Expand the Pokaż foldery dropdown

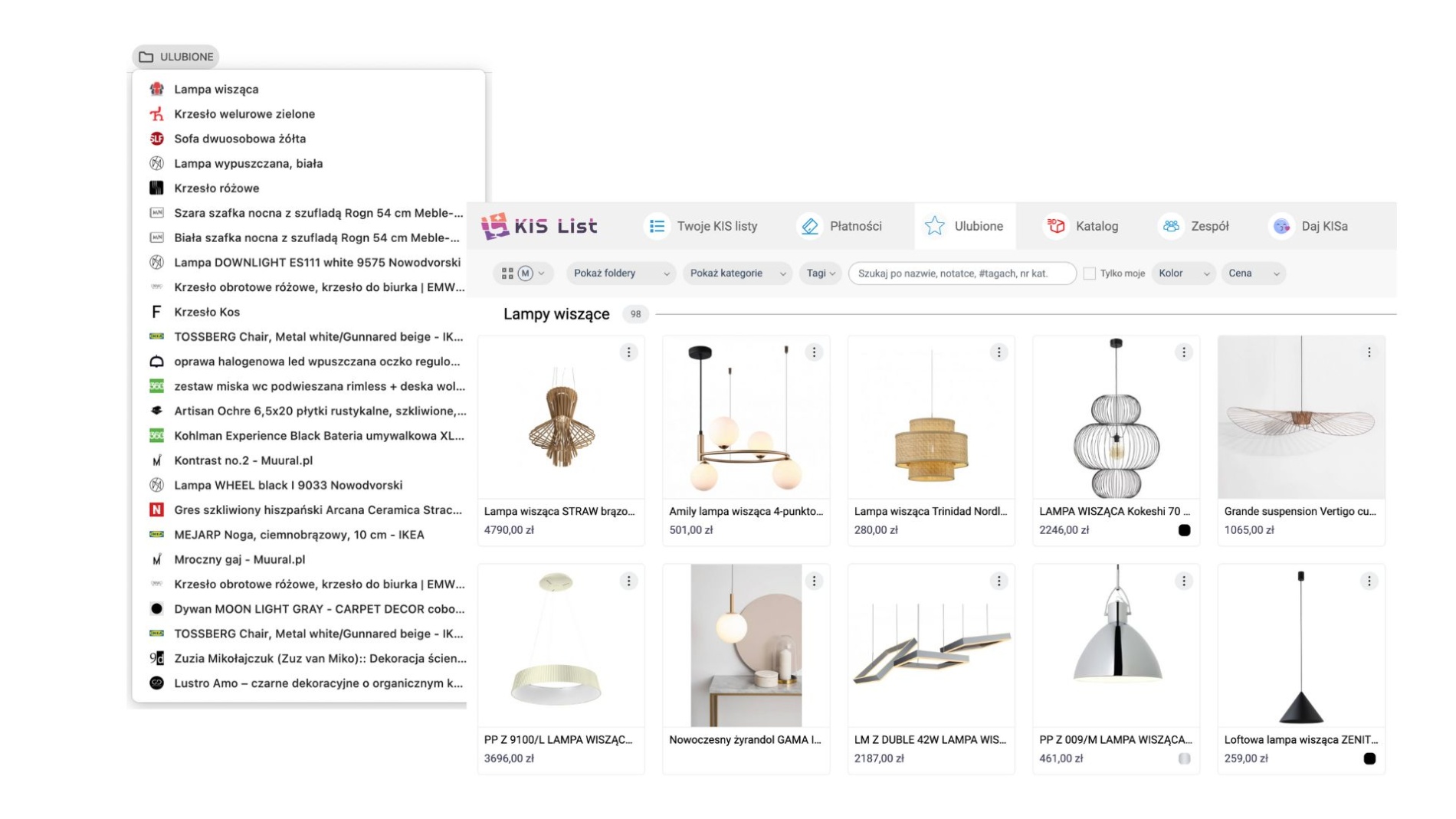click(x=621, y=274)
